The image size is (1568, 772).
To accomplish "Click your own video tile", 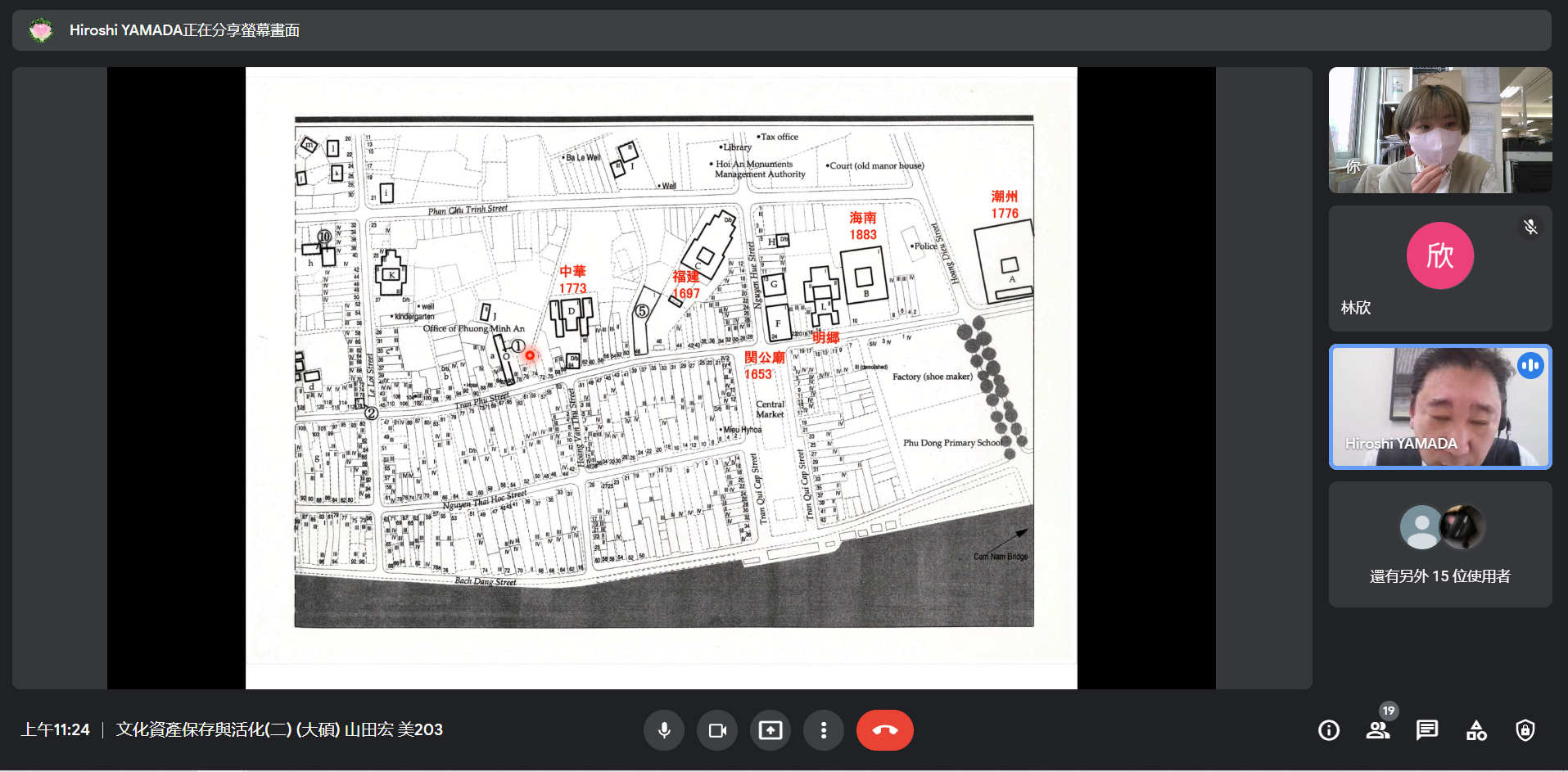I will coord(1439,130).
